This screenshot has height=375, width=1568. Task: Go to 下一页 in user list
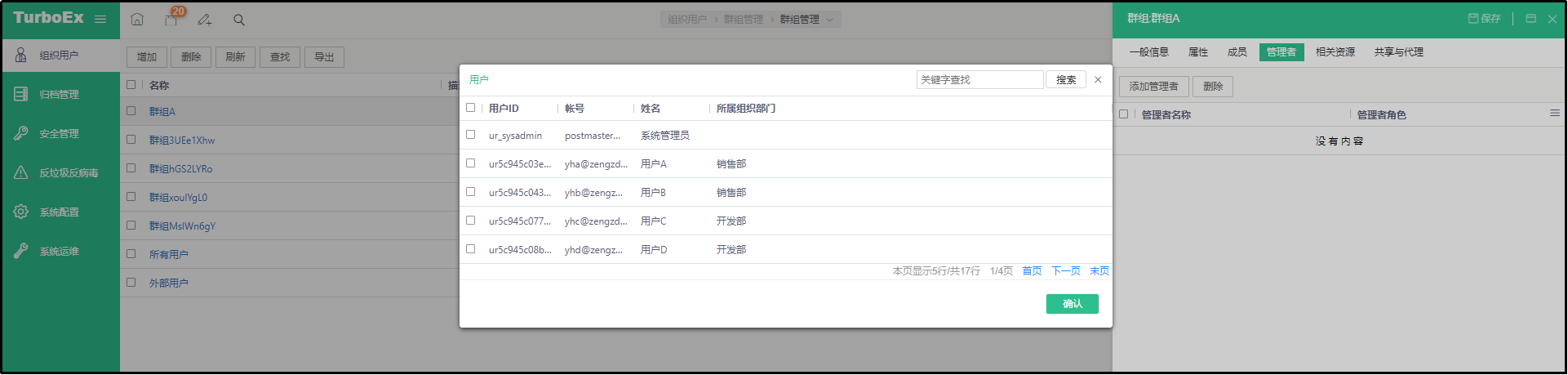pyautogui.click(x=1065, y=271)
